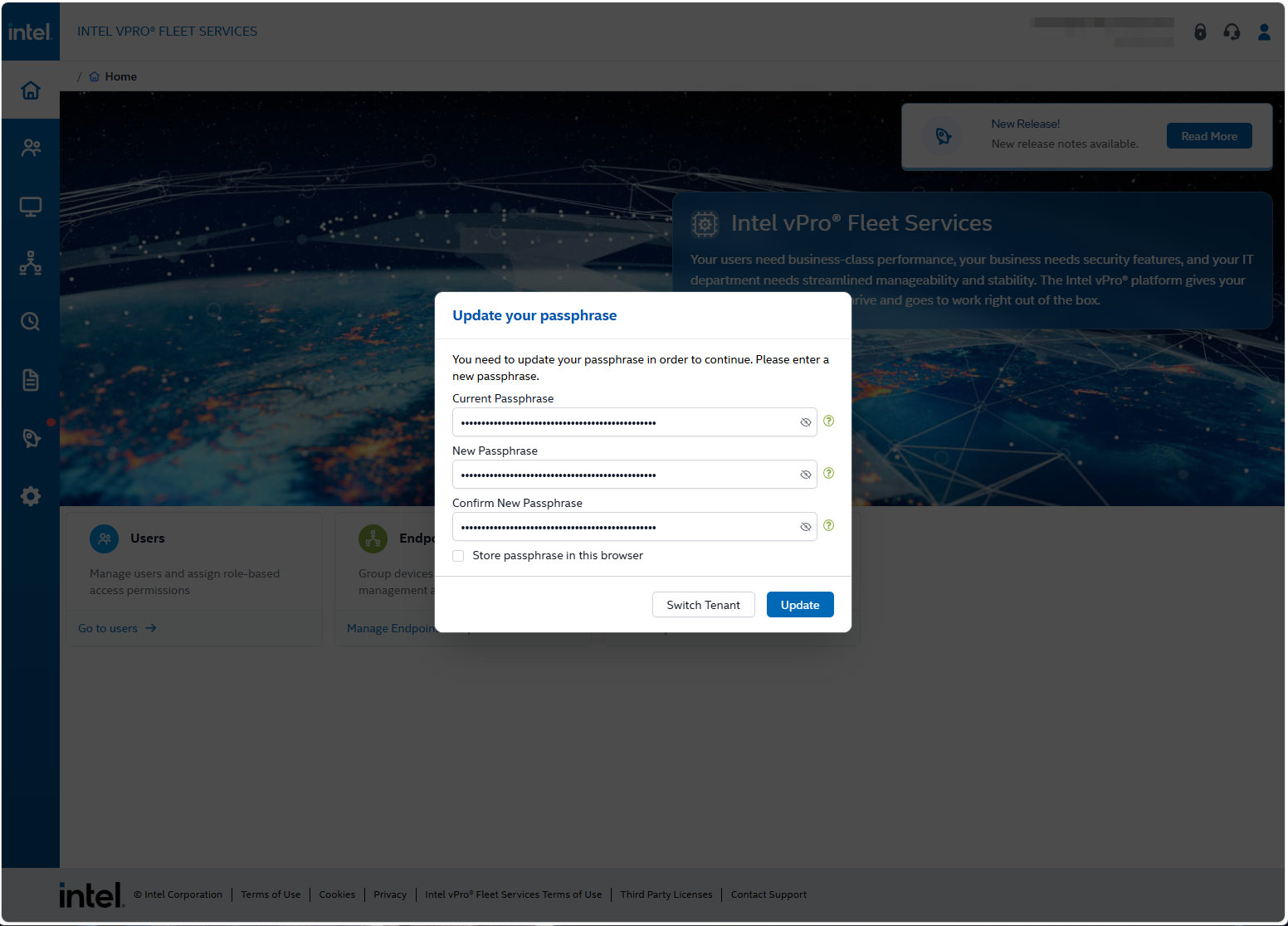
Task: Click the Users card icon
Action: pyautogui.click(x=105, y=539)
